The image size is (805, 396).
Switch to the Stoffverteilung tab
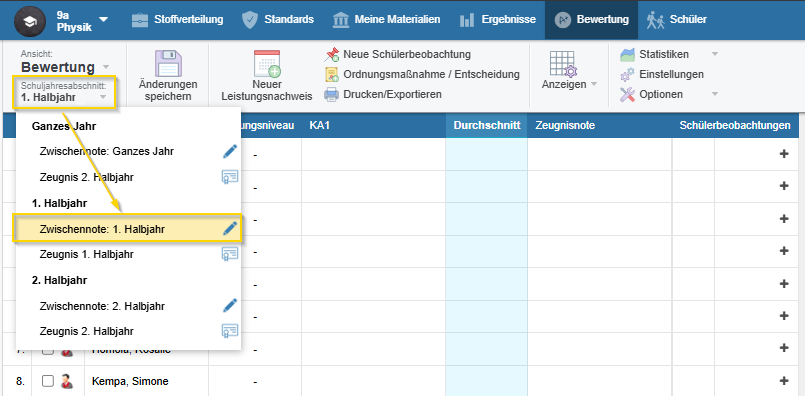177,20
